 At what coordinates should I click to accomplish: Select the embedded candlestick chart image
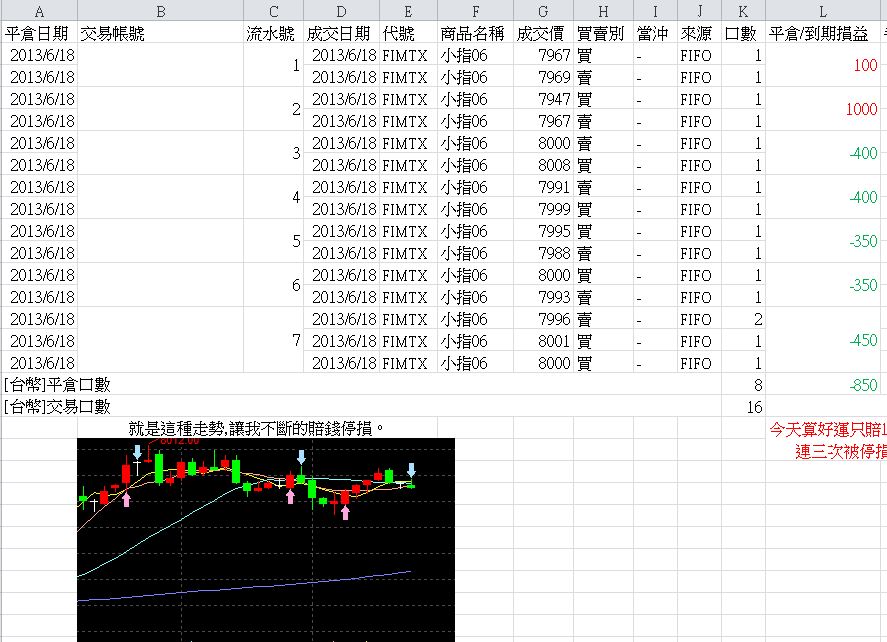[266, 540]
